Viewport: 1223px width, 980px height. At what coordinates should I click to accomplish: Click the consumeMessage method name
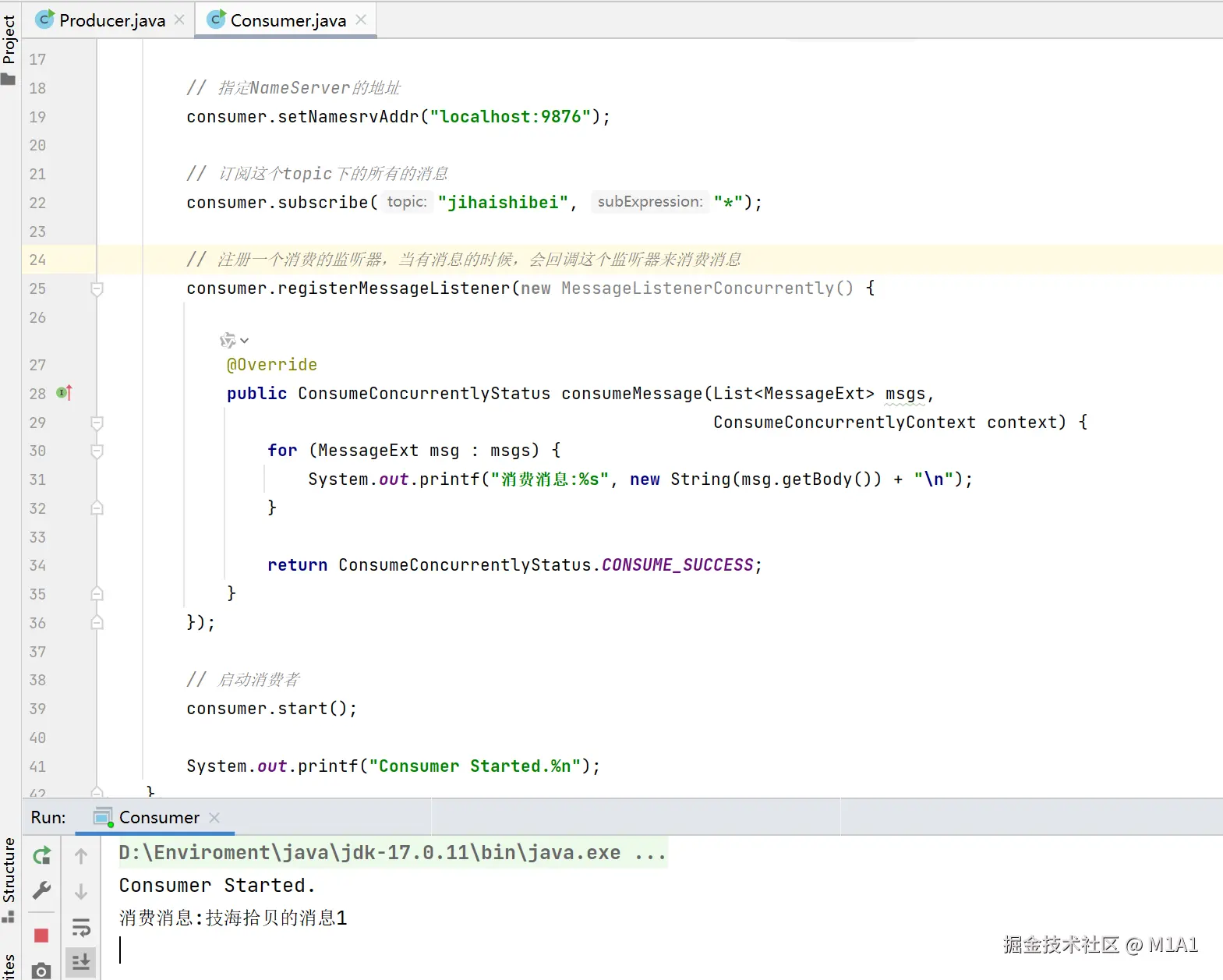point(631,393)
